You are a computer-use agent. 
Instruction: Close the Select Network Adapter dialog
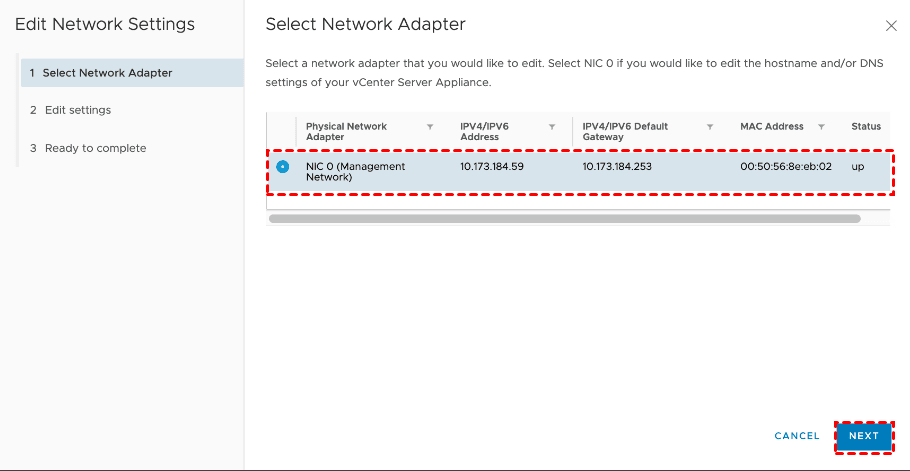click(891, 25)
